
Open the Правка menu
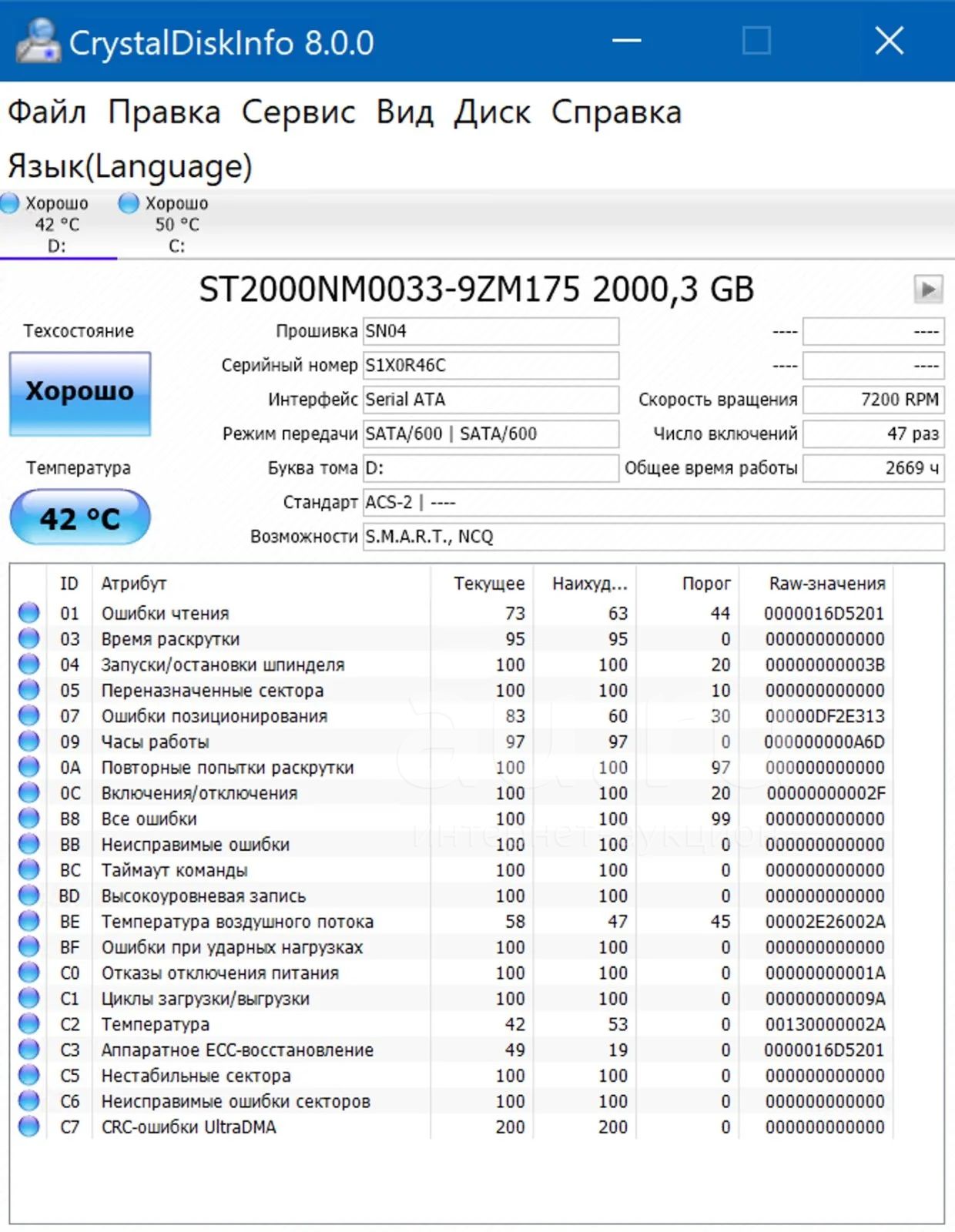click(x=164, y=112)
